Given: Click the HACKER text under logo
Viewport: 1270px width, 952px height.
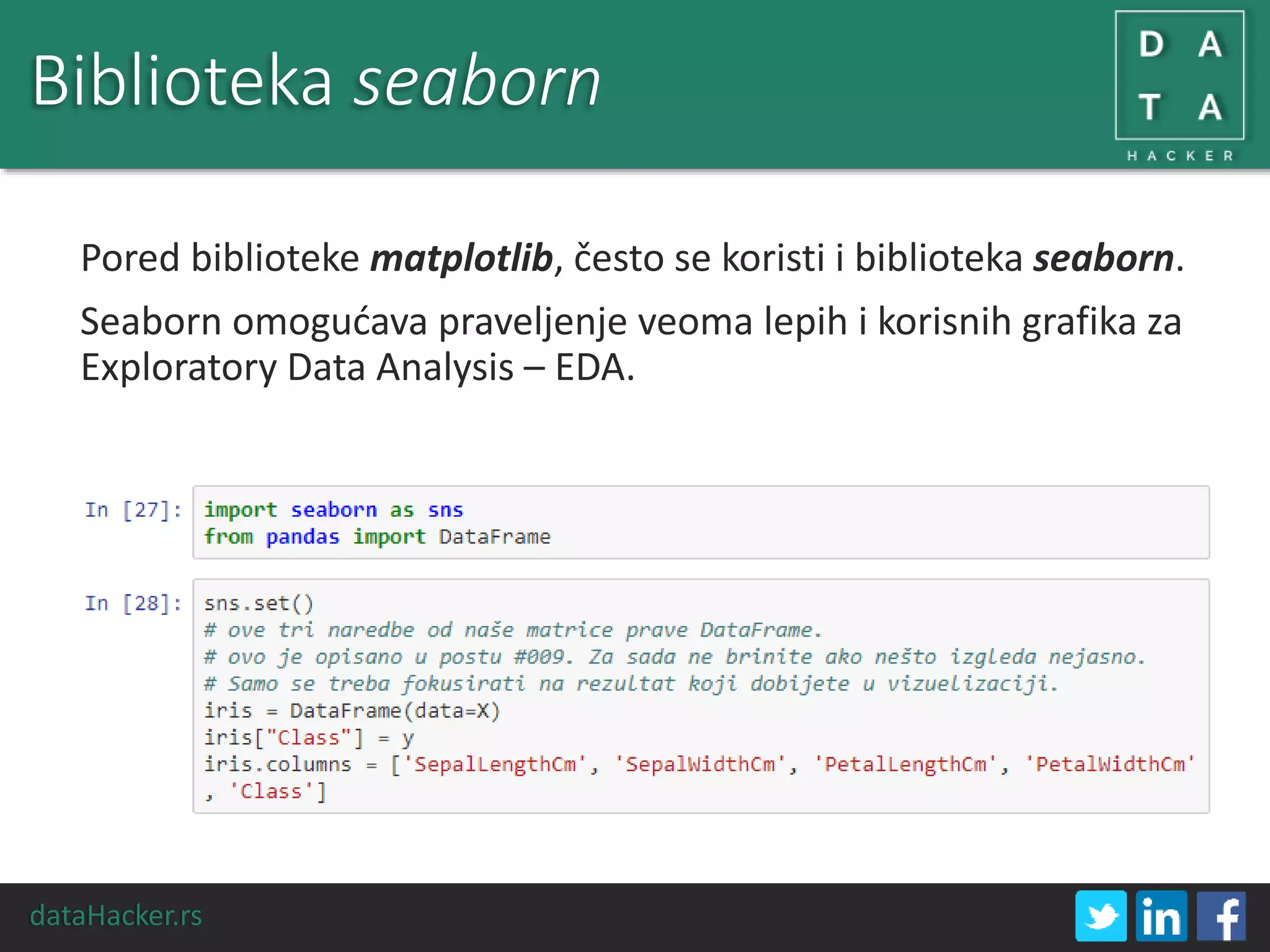Looking at the screenshot, I should [1180, 156].
